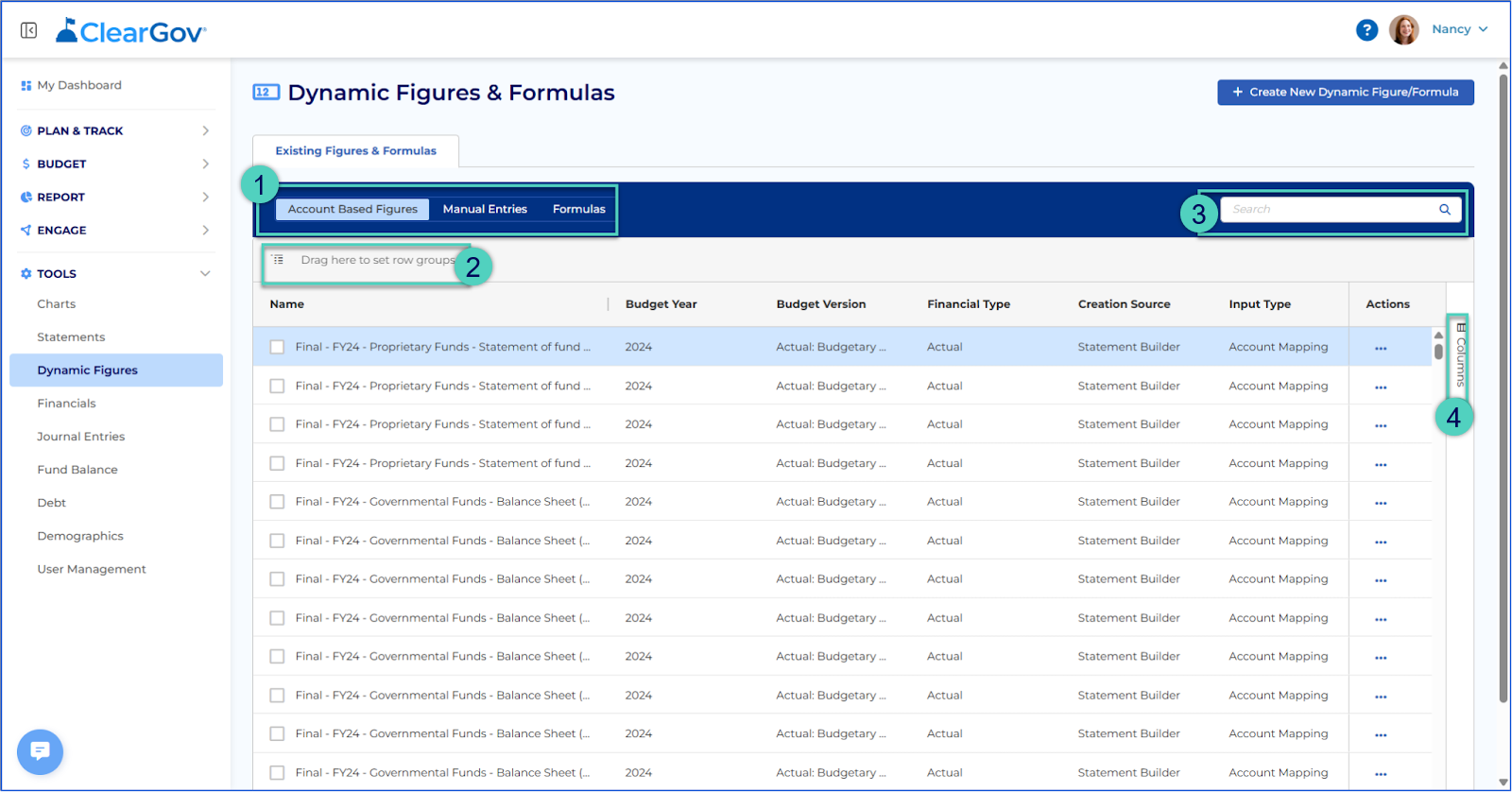Screen dimensions: 1512x792
Task: Click the page scrollbar down arrow
Action: (1503, 783)
